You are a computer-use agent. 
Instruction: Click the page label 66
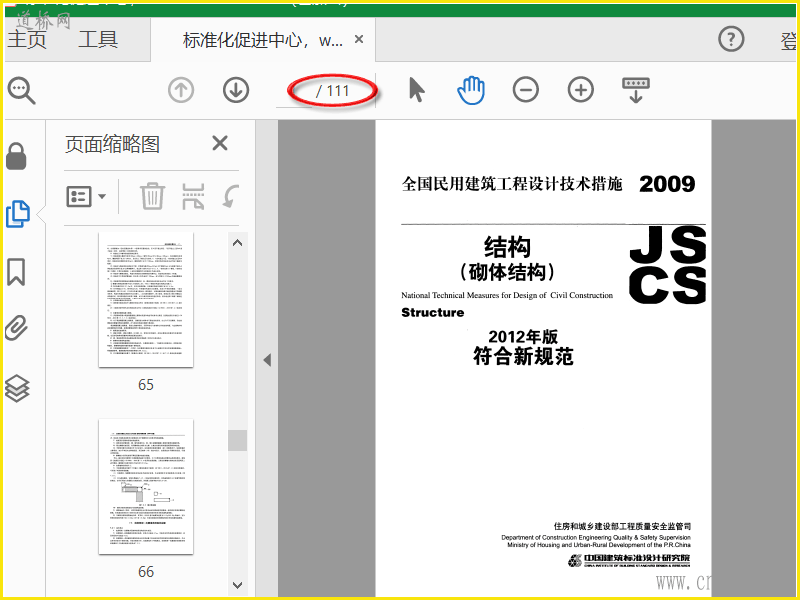[146, 572]
